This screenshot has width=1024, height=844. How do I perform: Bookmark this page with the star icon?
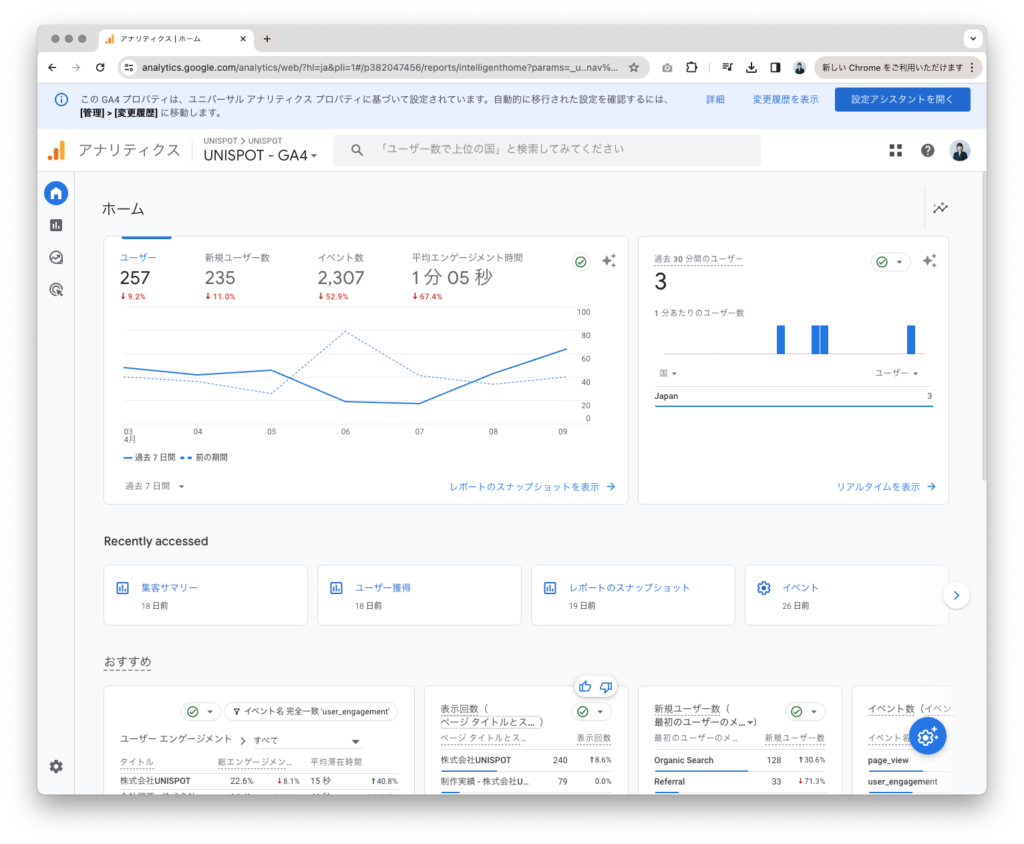click(633, 67)
